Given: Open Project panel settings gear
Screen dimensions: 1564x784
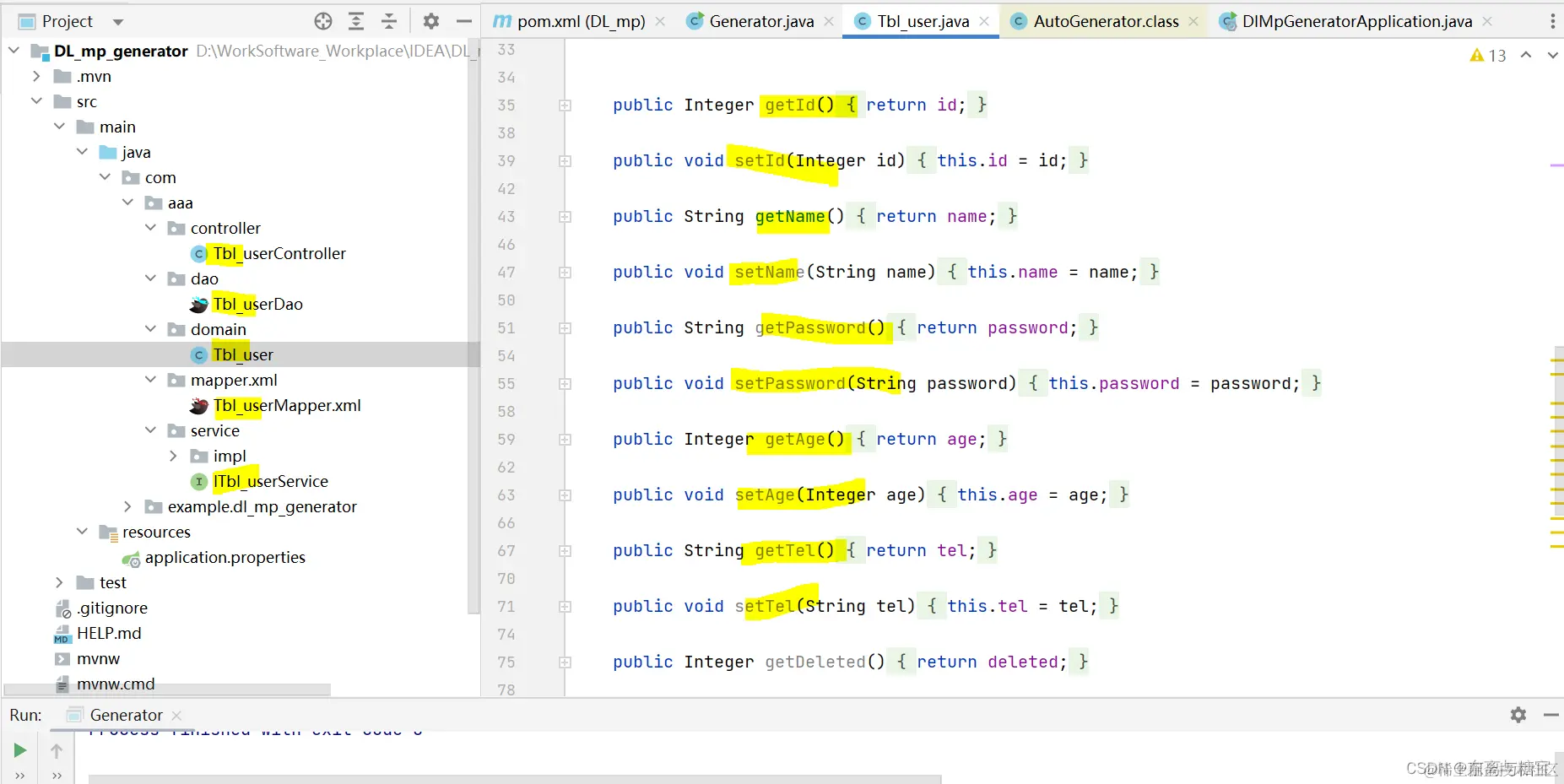Looking at the screenshot, I should [x=431, y=21].
